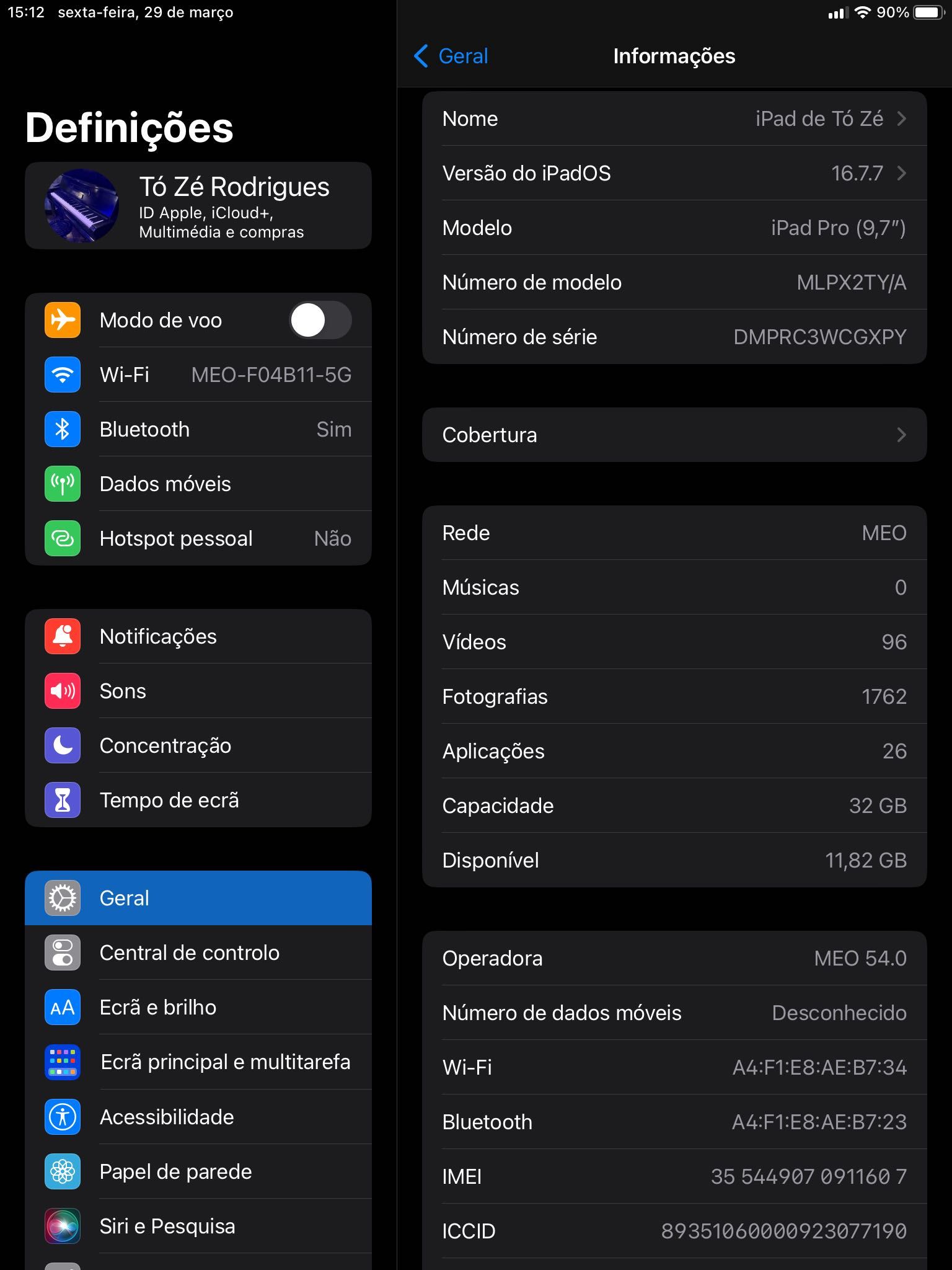Viewport: 952px width, 1270px height.
Task: Select Tempo de ecrã in sidebar
Action: click(x=198, y=800)
